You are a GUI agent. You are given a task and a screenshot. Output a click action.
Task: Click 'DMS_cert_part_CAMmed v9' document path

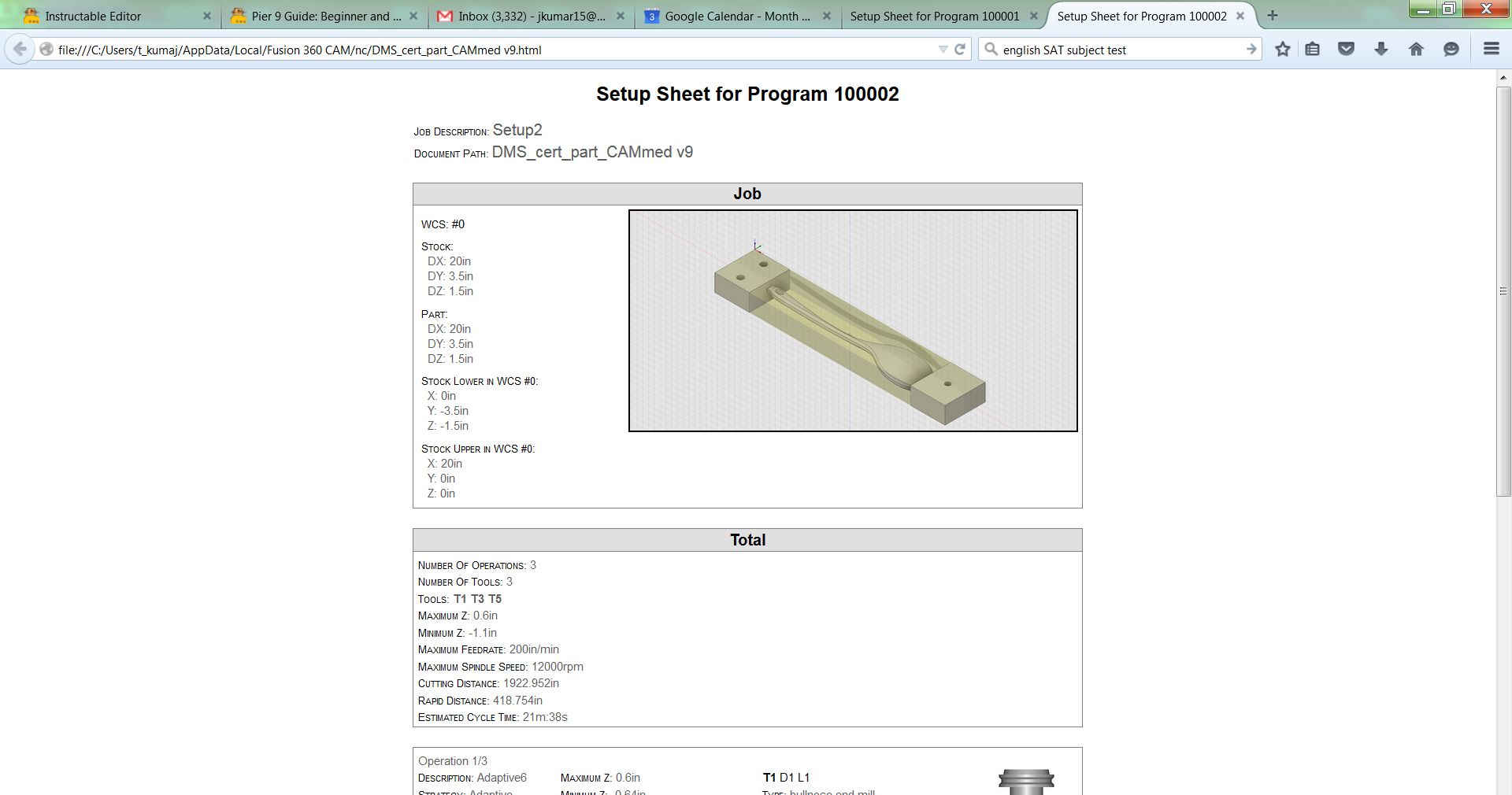(x=592, y=152)
